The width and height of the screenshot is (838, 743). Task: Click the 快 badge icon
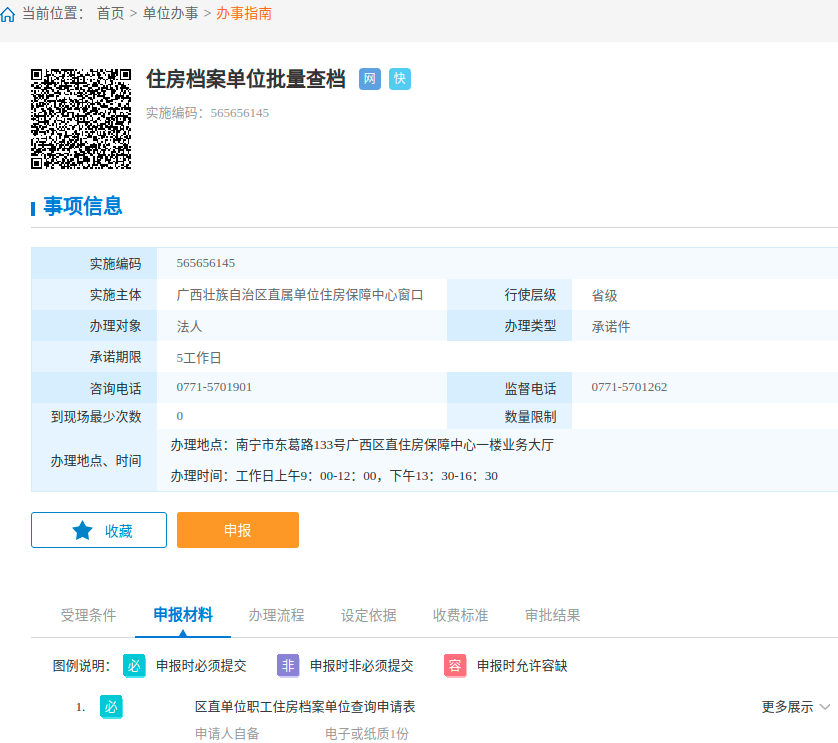click(400, 79)
